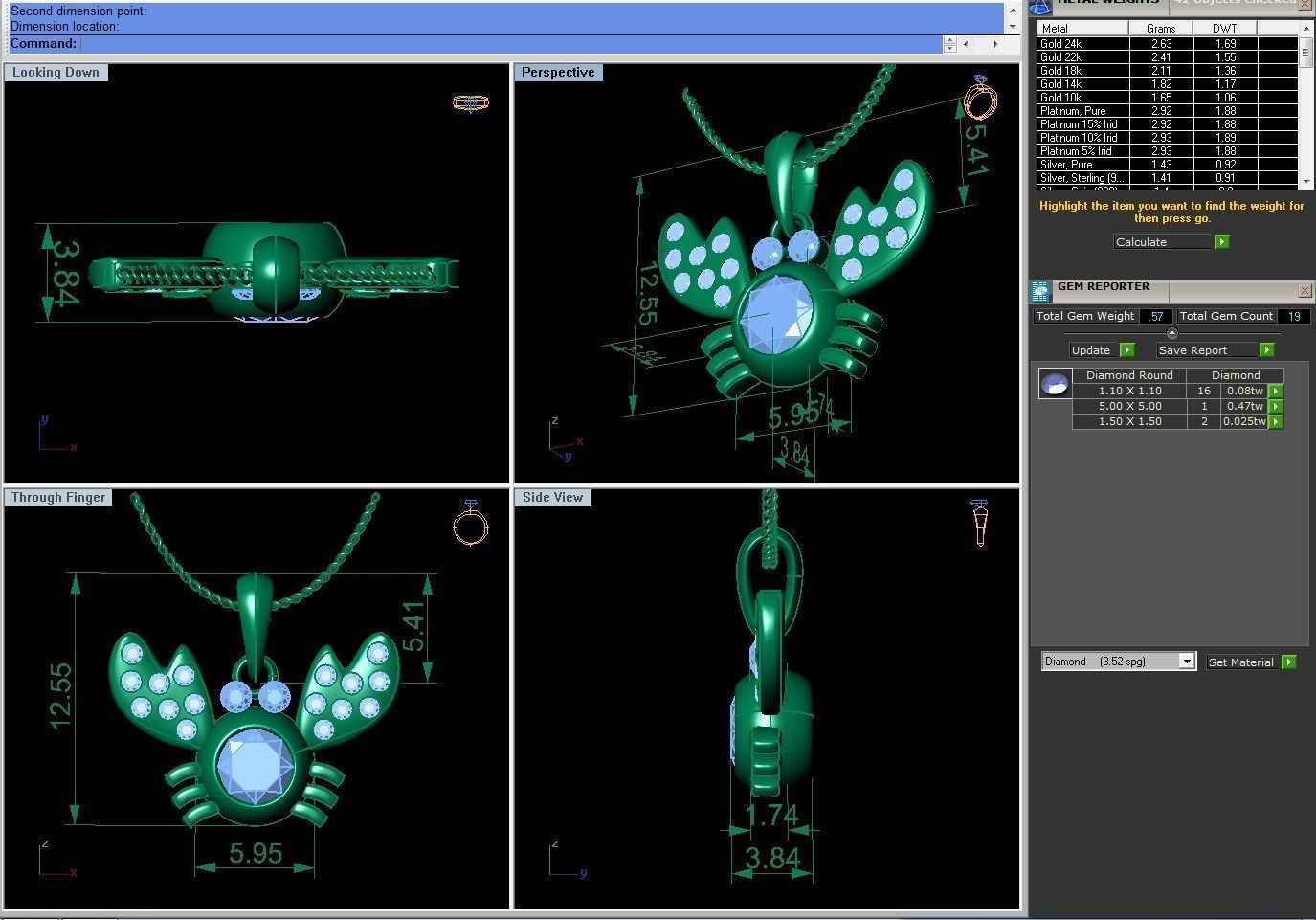The image size is (1316, 920).
Task: Click the Grams column header
Action: pos(1161,29)
